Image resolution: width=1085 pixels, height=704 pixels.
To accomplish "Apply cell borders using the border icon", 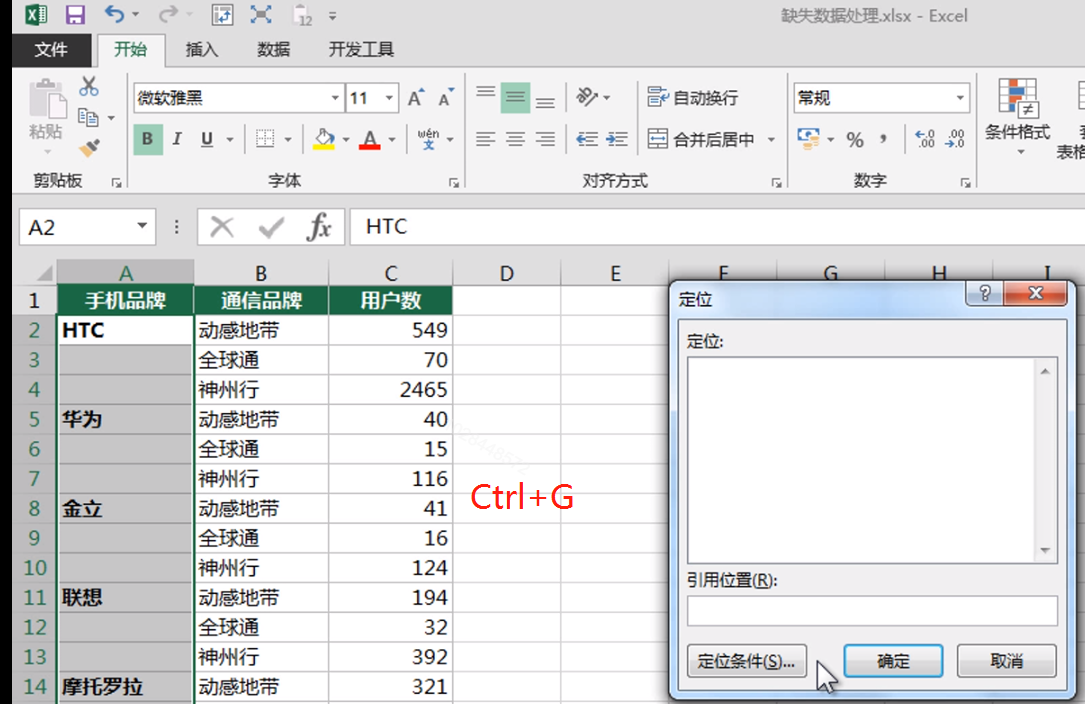I will pos(265,139).
